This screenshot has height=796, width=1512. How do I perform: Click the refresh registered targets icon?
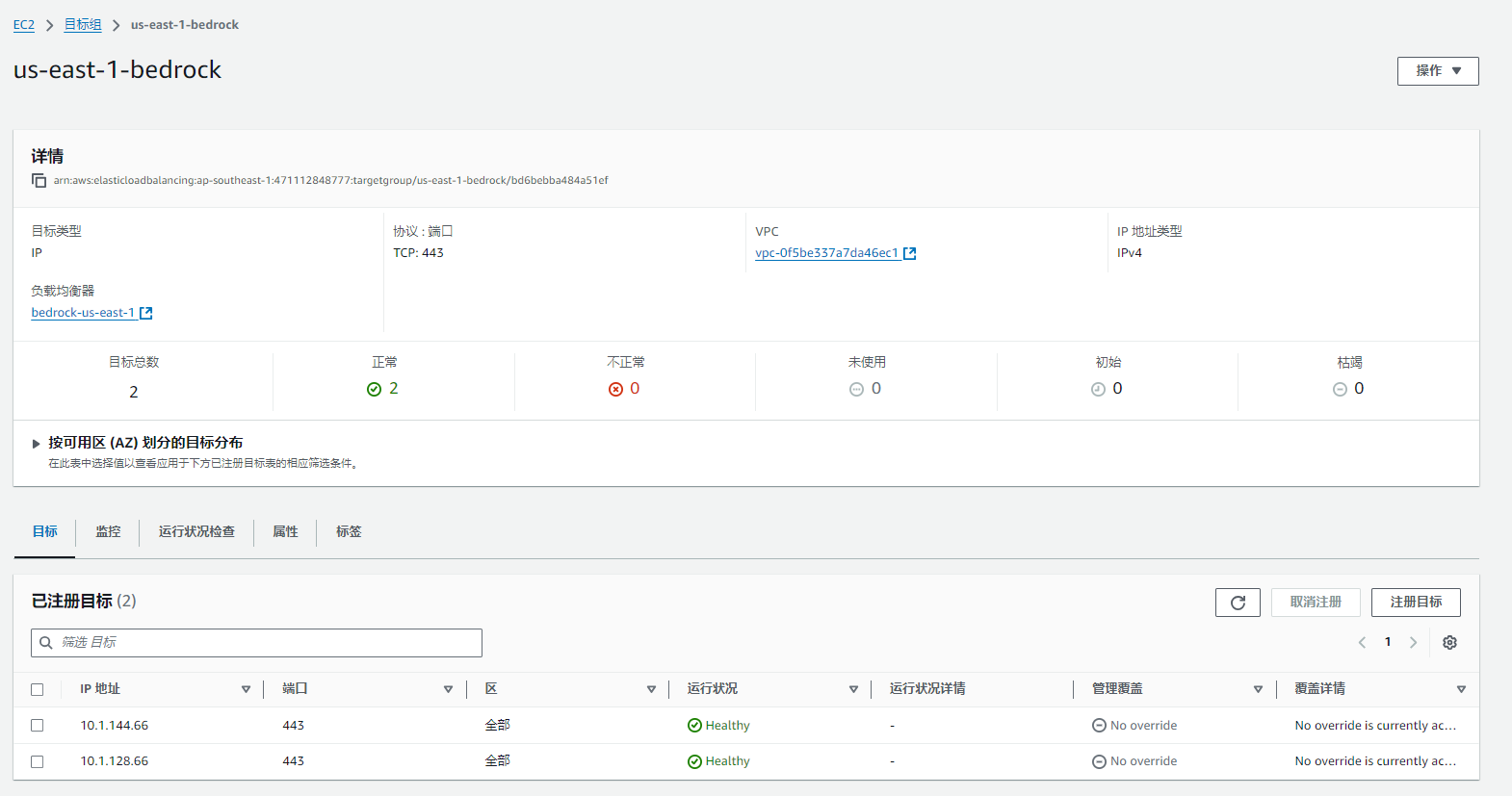[1238, 603]
